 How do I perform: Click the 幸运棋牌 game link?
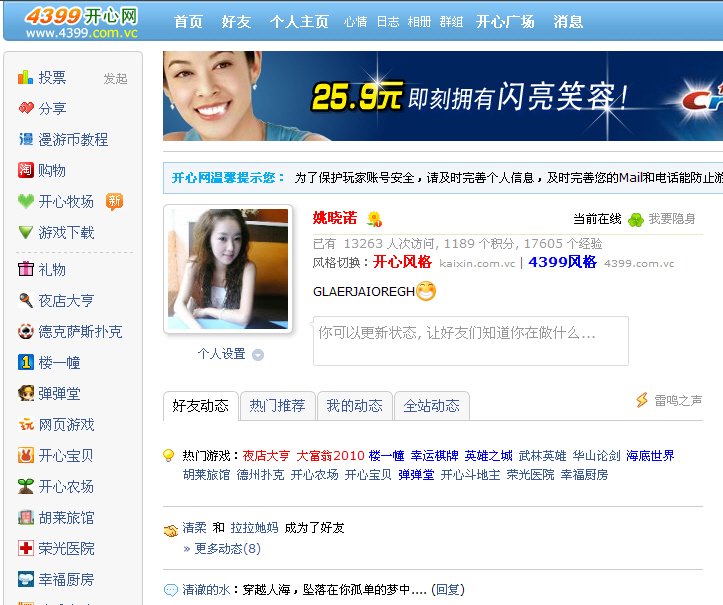435,456
